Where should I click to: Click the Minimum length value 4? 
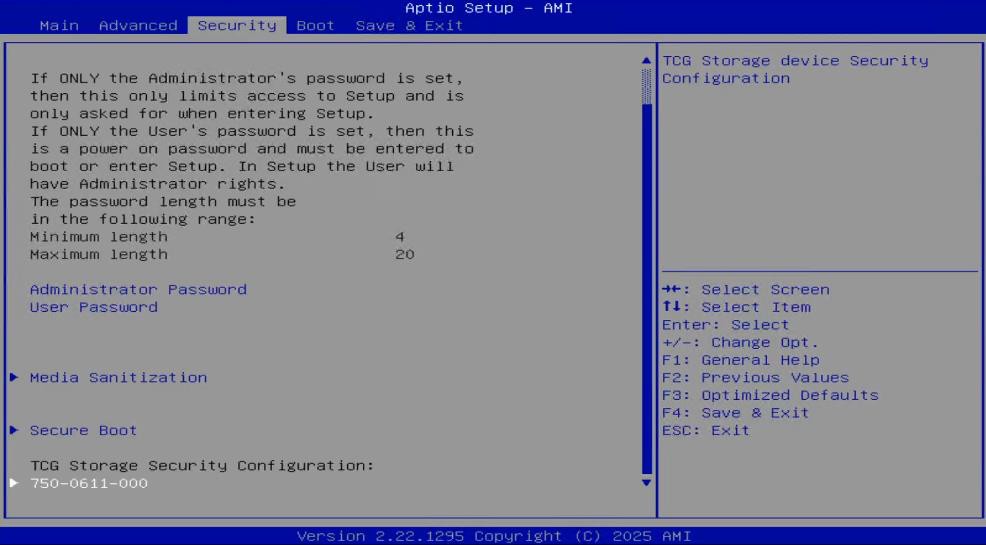point(399,237)
